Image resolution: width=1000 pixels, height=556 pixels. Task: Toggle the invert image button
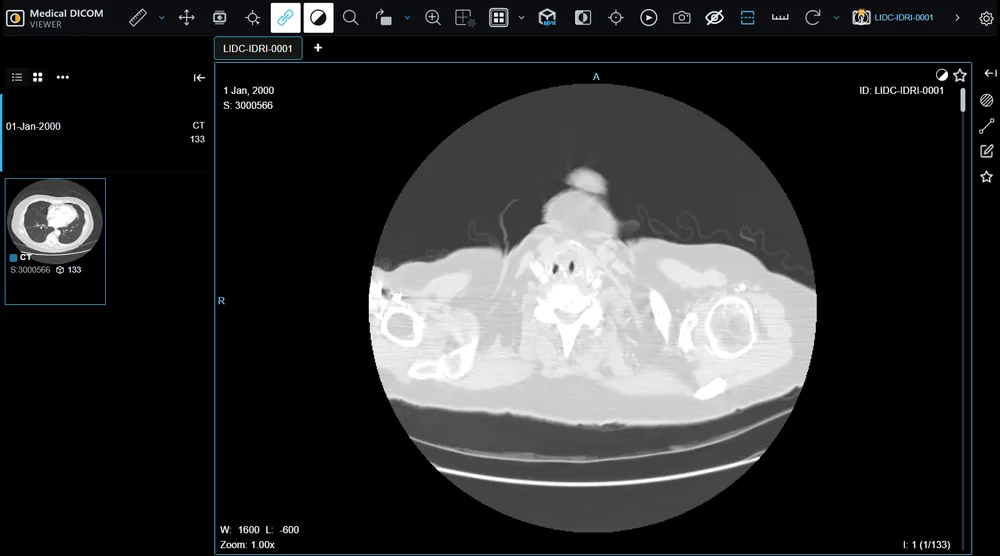tap(583, 18)
